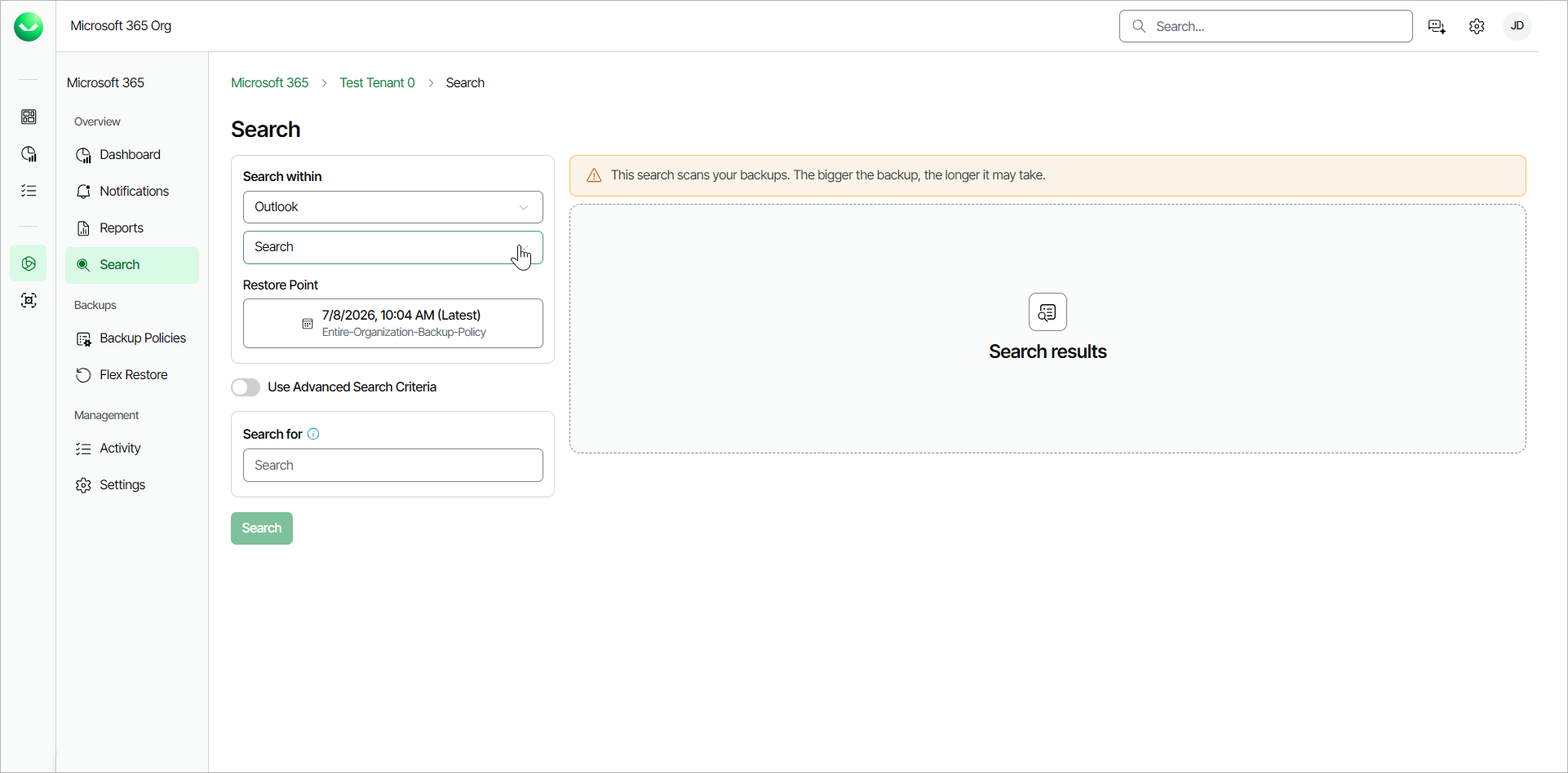Click the calendar icon in Restore Point
This screenshot has height=773, width=1568.
coord(308,324)
